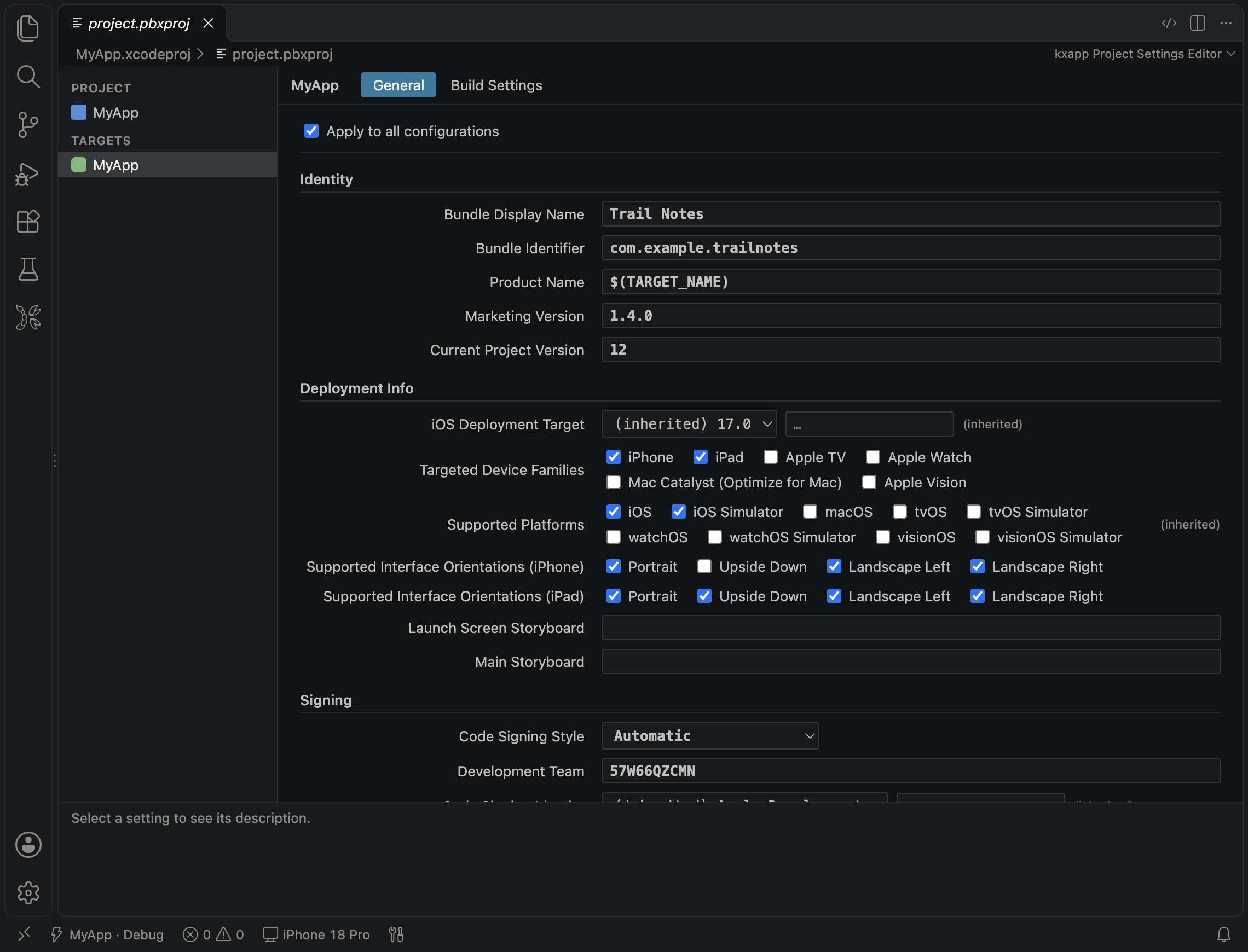
Task: Open the Search view icon
Action: (x=28, y=77)
